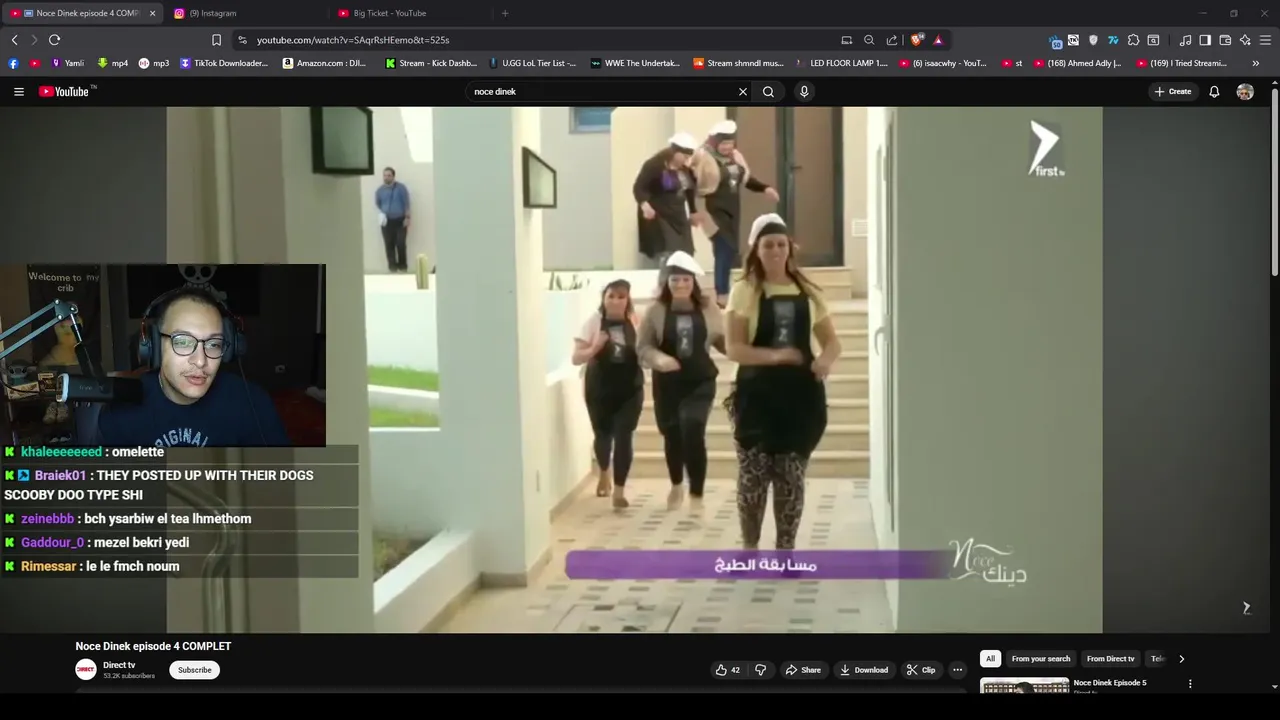Open Direct tv channel avatar
The width and height of the screenshot is (1280, 720).
tap(86, 670)
